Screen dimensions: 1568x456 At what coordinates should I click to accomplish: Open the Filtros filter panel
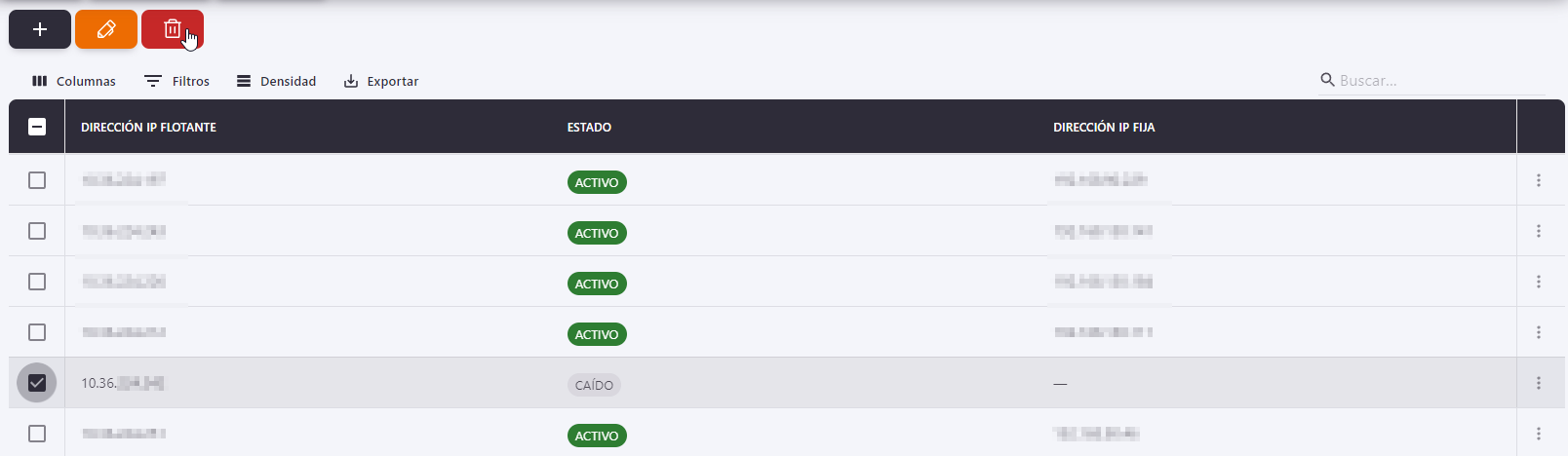click(x=176, y=81)
